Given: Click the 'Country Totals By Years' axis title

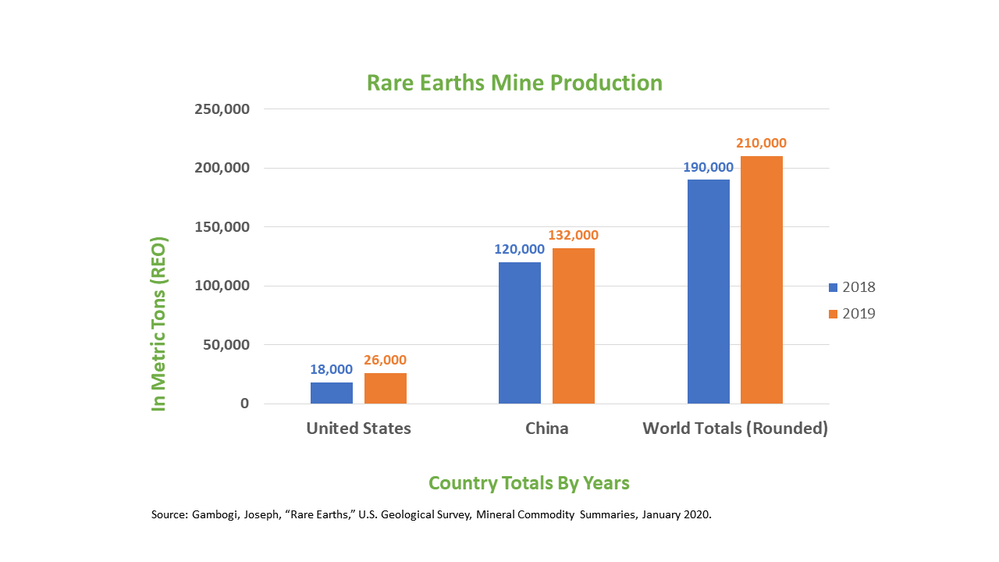Looking at the screenshot, I should pyautogui.click(x=528, y=483).
